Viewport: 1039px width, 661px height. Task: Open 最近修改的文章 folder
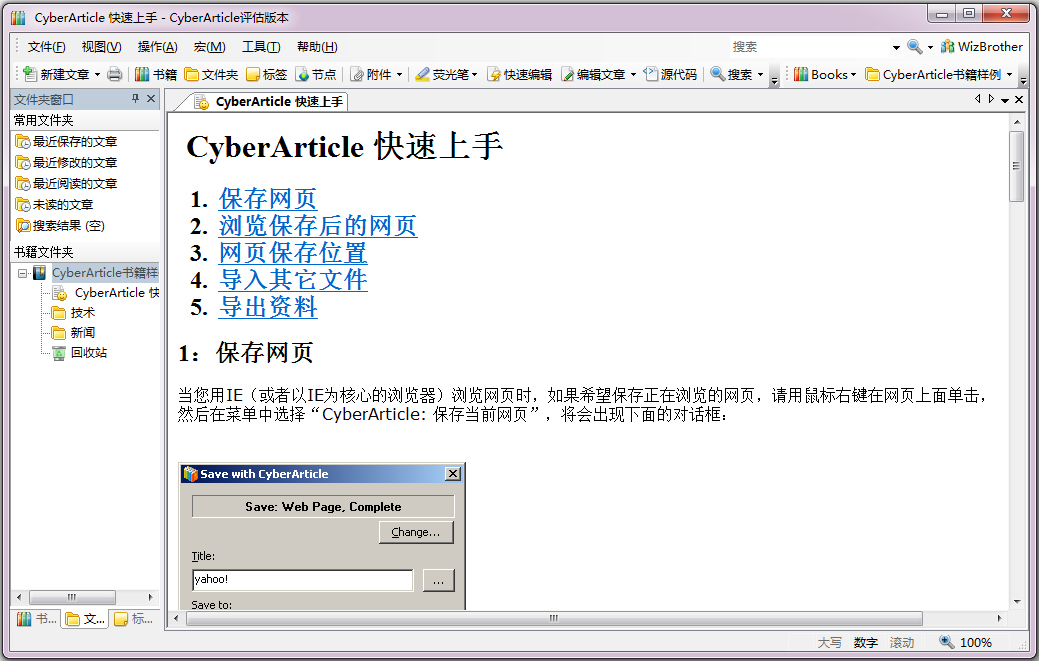[x=66, y=162]
